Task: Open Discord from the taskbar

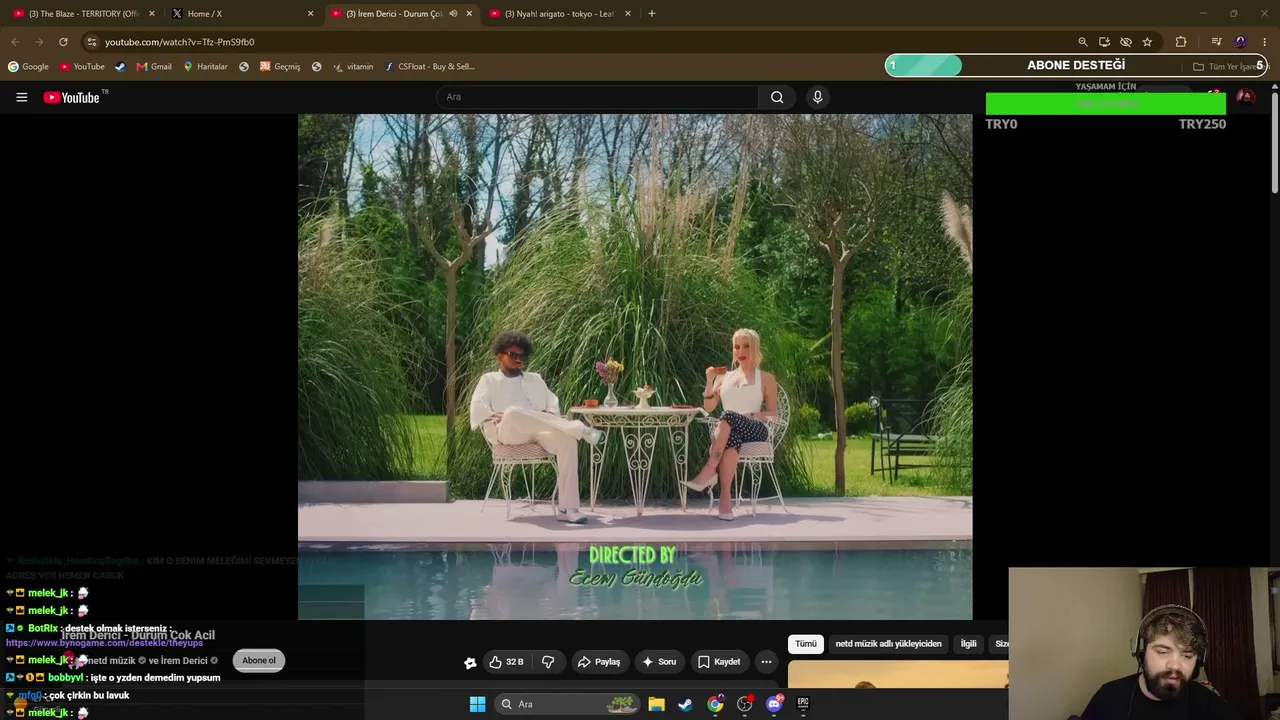Action: [x=774, y=704]
